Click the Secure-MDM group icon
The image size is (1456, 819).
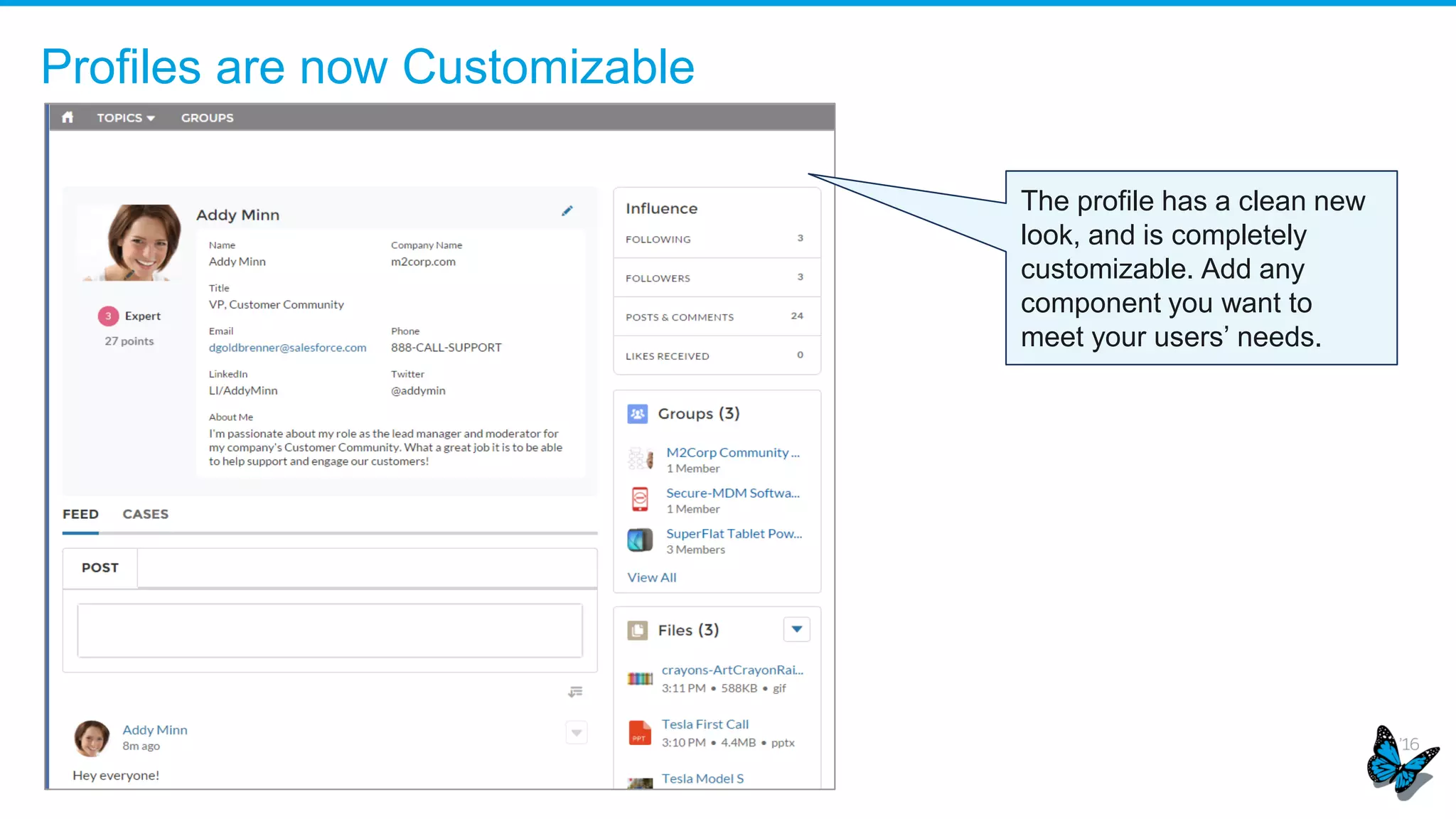(640, 500)
